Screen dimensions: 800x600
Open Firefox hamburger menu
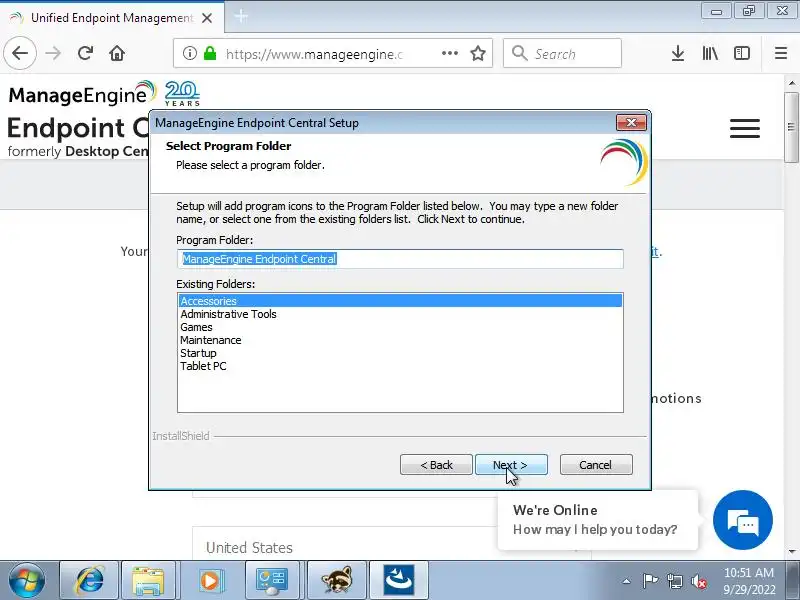tap(781, 53)
